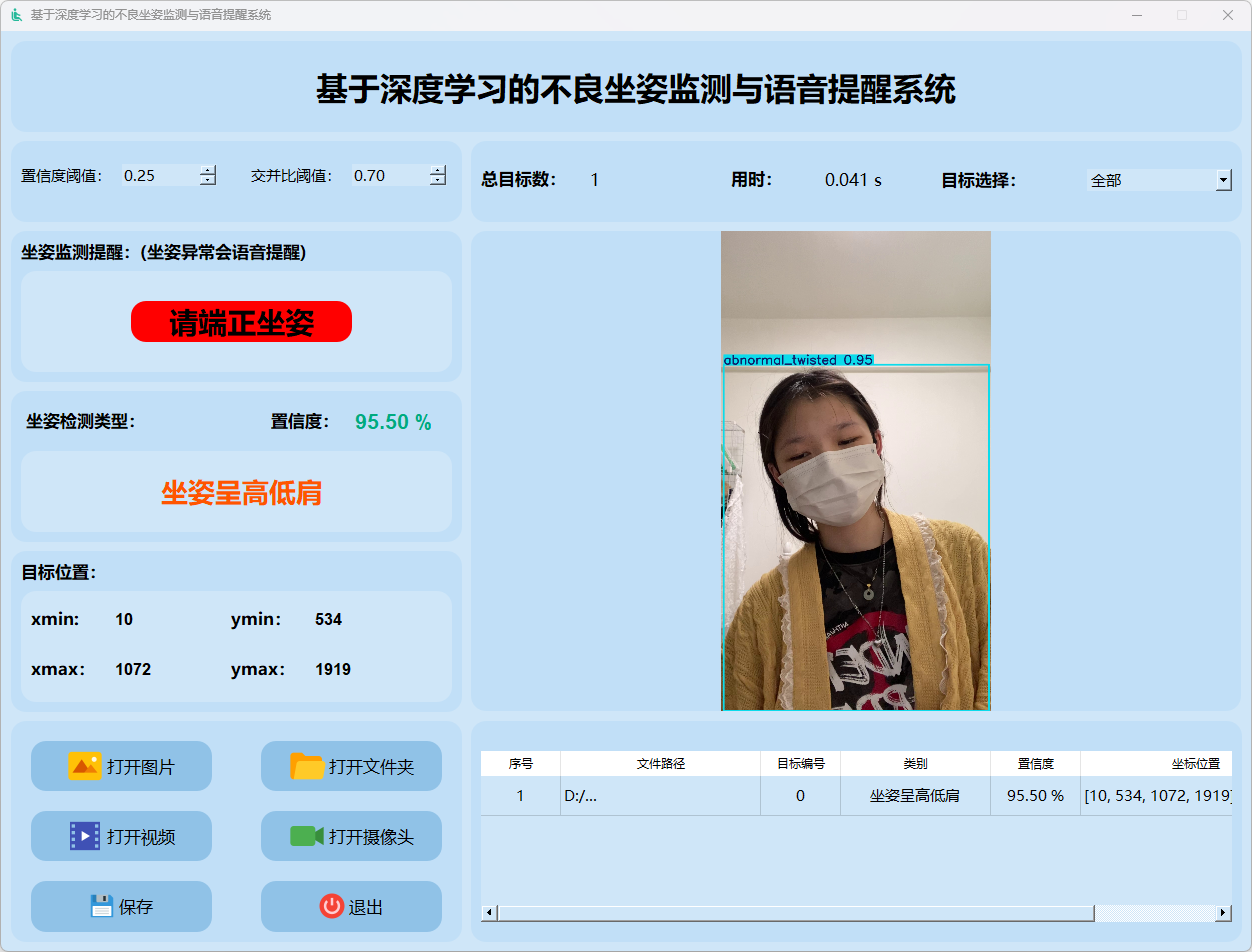This screenshot has height=952, width=1252.
Task: Click the 序号 column header
Action: point(521,763)
